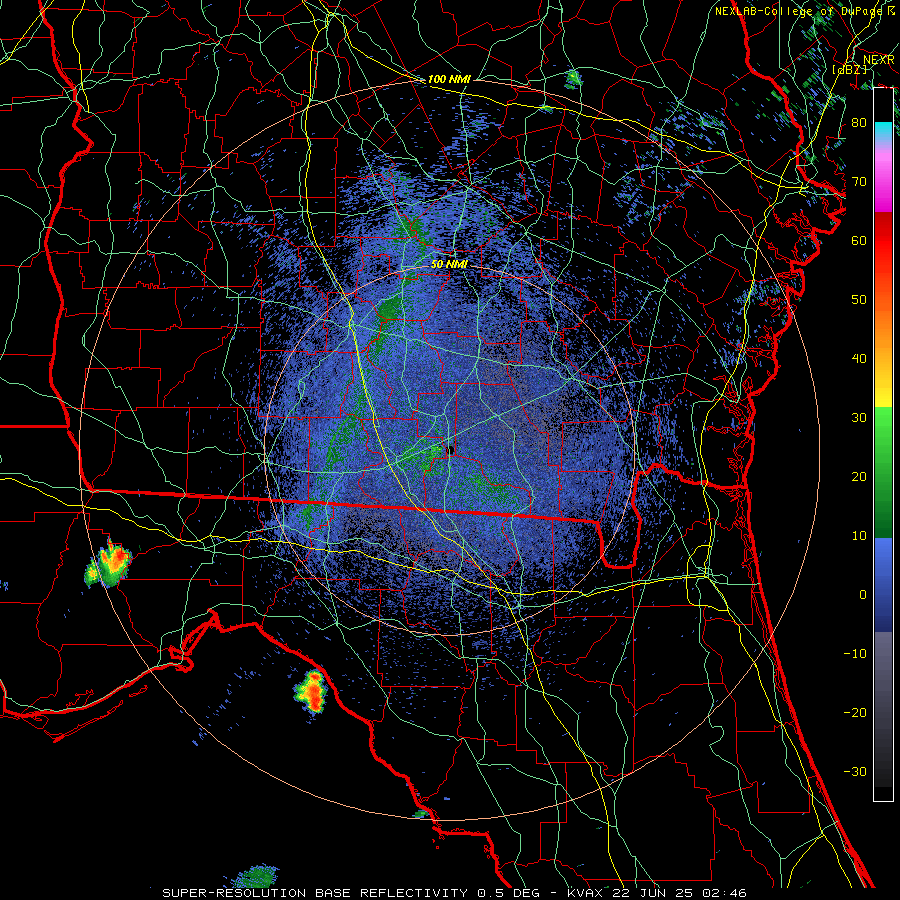Viewport: 900px width, 900px height.
Task: Click the "-10" value on the dBZ scale
Action: click(x=855, y=653)
